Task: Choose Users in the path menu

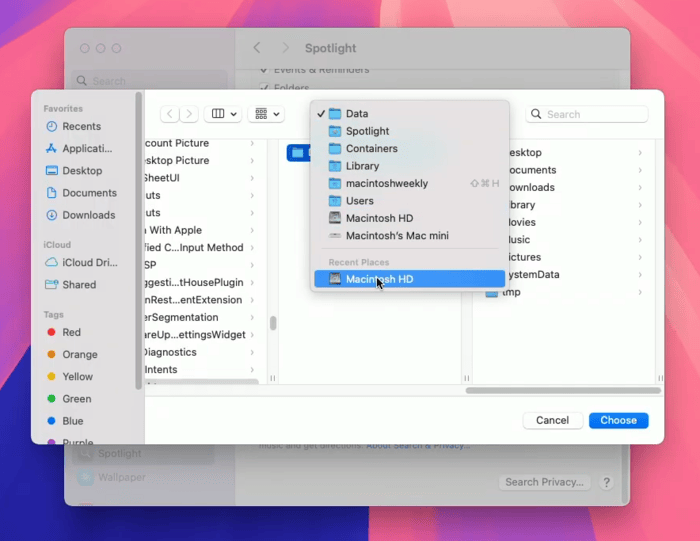Action: tap(409, 201)
